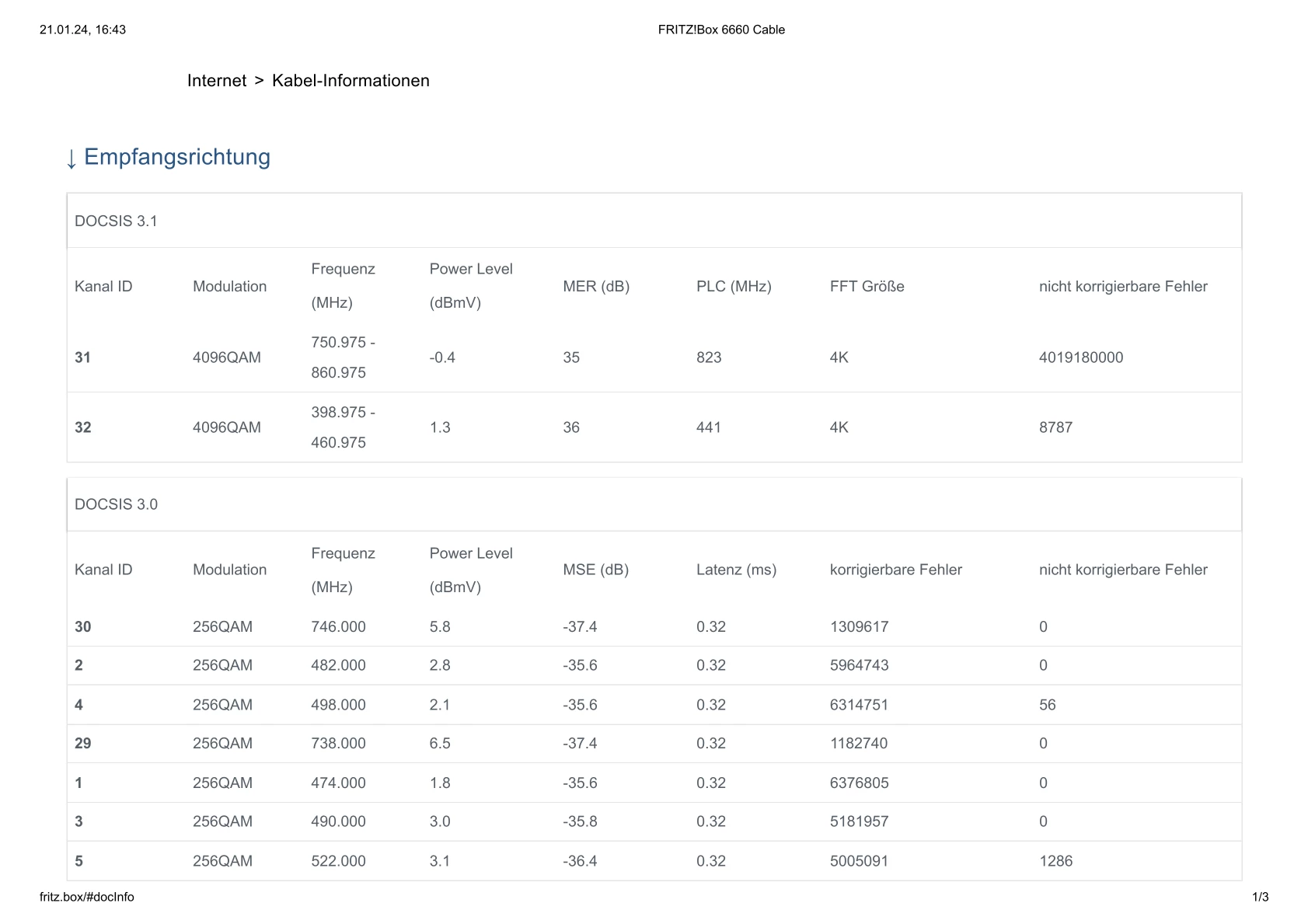Screen dimensions: 1308x924
Task: Click the FRITZ!Box 6660 Cable page title
Action: click(721, 30)
